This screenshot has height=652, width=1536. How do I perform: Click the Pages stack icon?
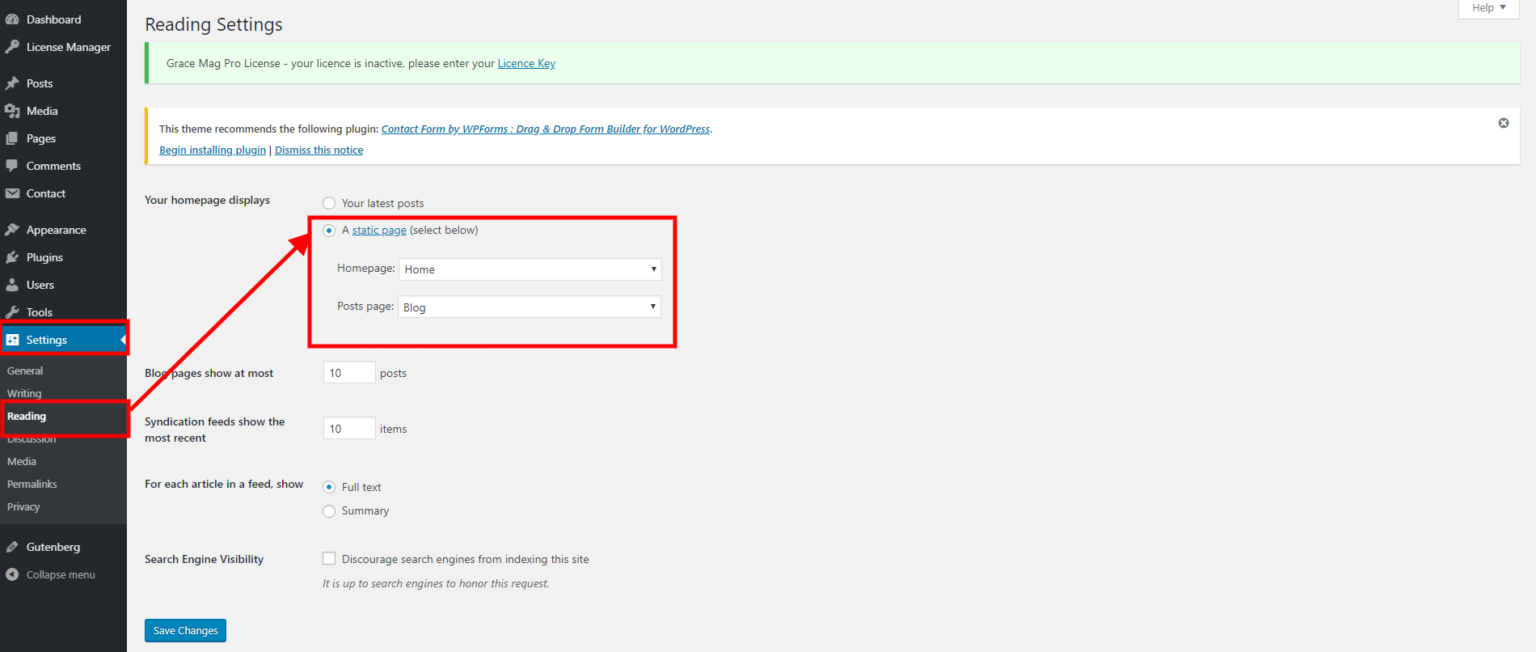click(x=12, y=138)
